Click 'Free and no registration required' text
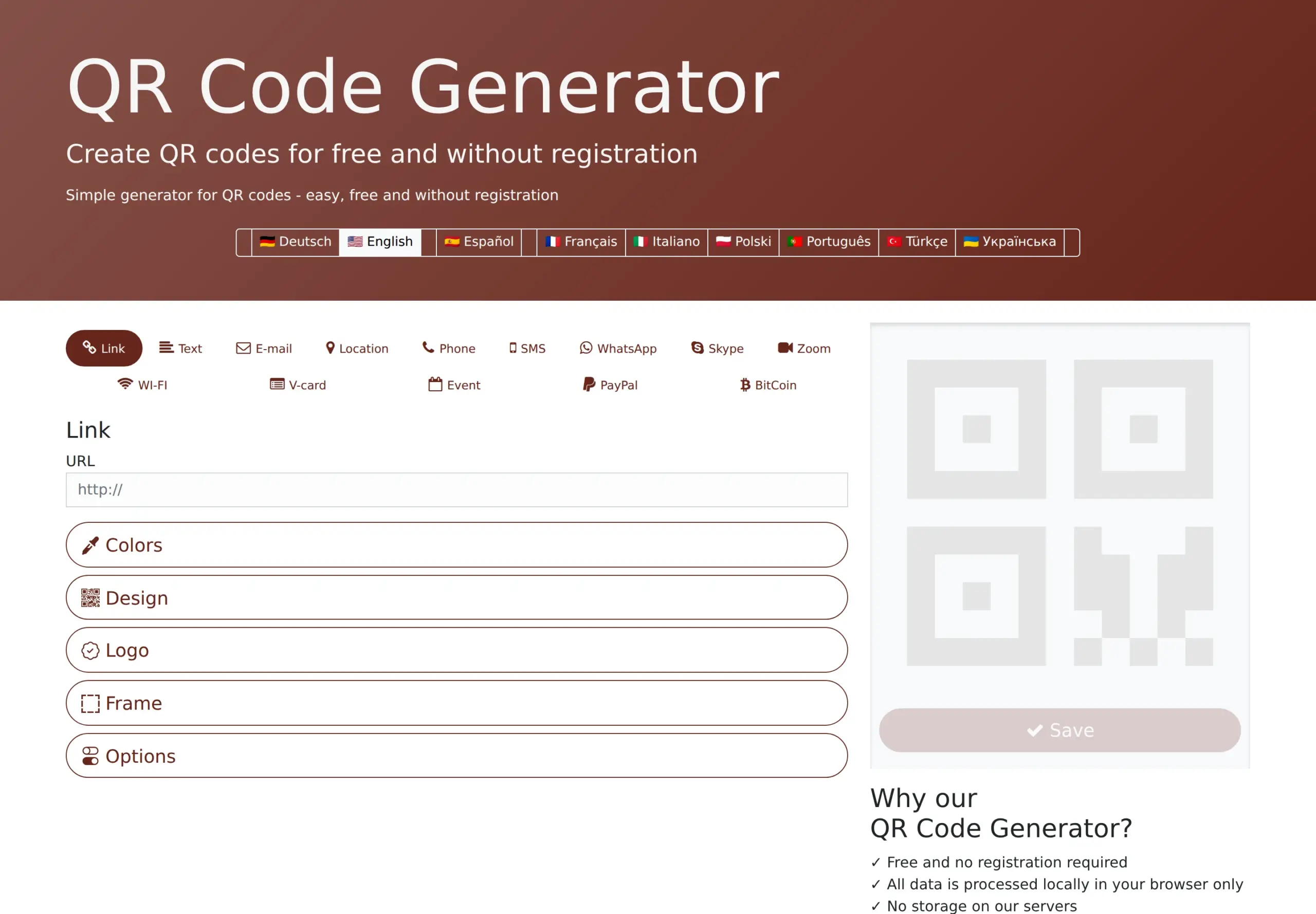 click(1007, 862)
